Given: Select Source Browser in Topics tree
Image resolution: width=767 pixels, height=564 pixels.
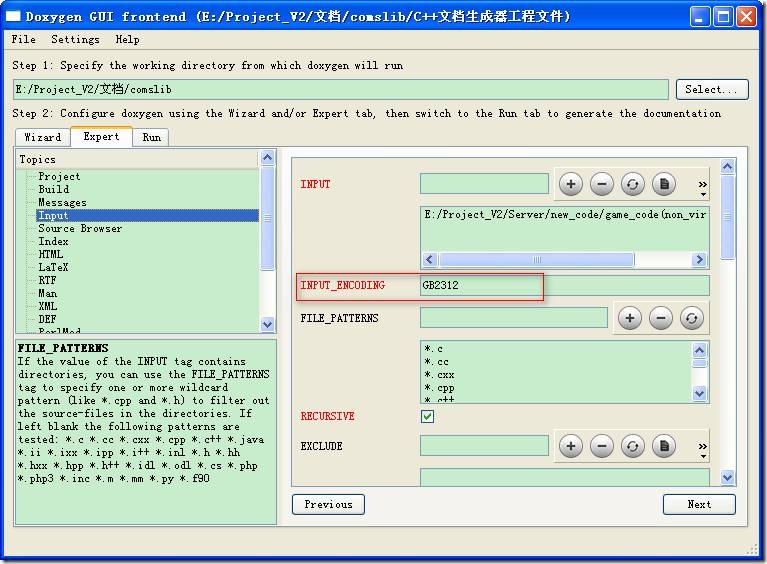Looking at the screenshot, I should 80,228.
